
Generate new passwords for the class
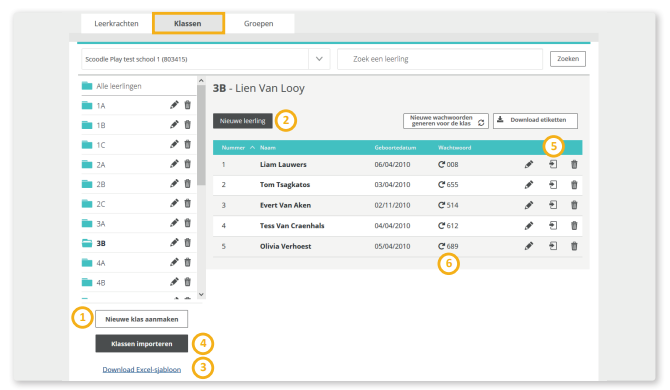pos(446,121)
